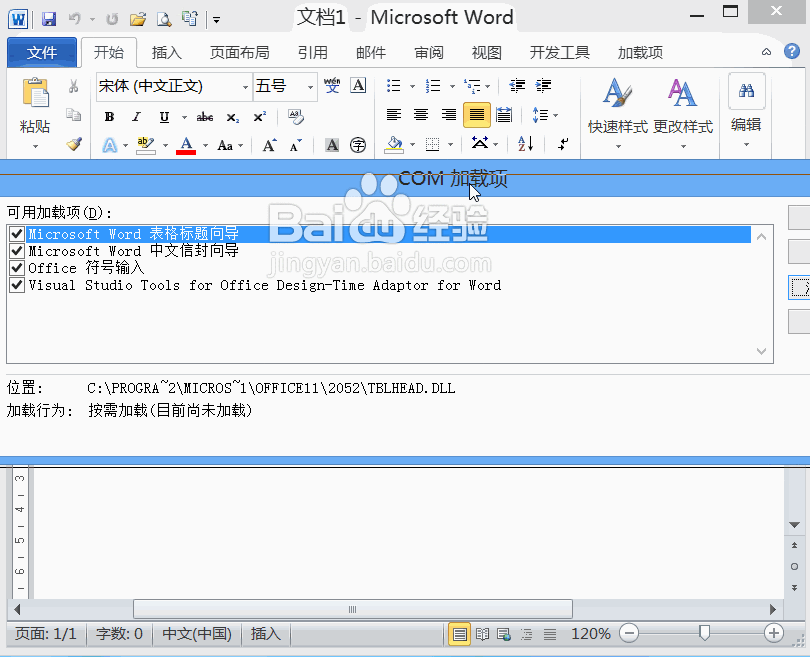Click the zoom slider handle
810x657 pixels.
pyautogui.click(x=704, y=633)
